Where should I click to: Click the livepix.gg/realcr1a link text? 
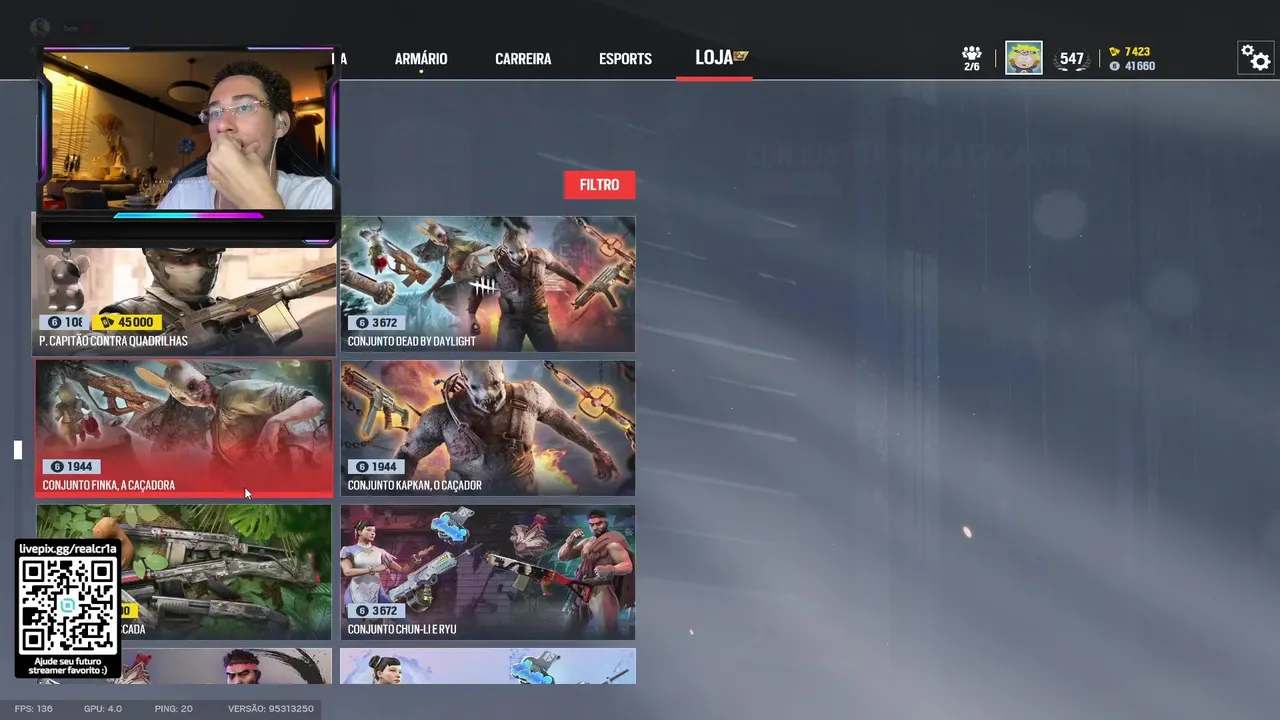click(68, 549)
